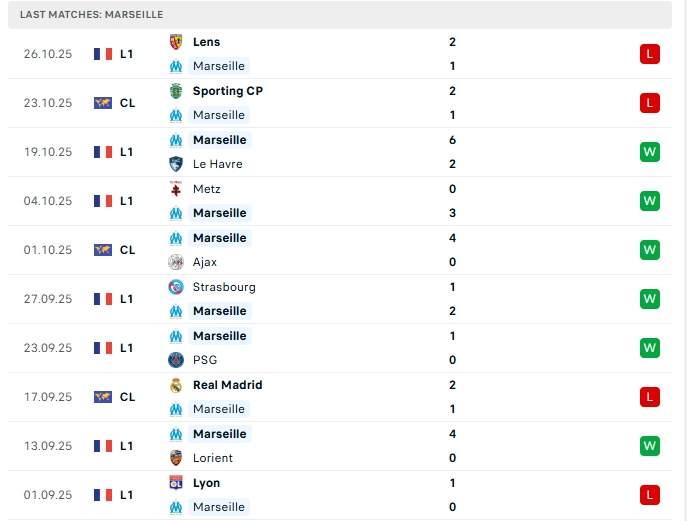Click the Sporting CP crest icon
Viewport: 687px width, 521px height.
[x=177, y=91]
